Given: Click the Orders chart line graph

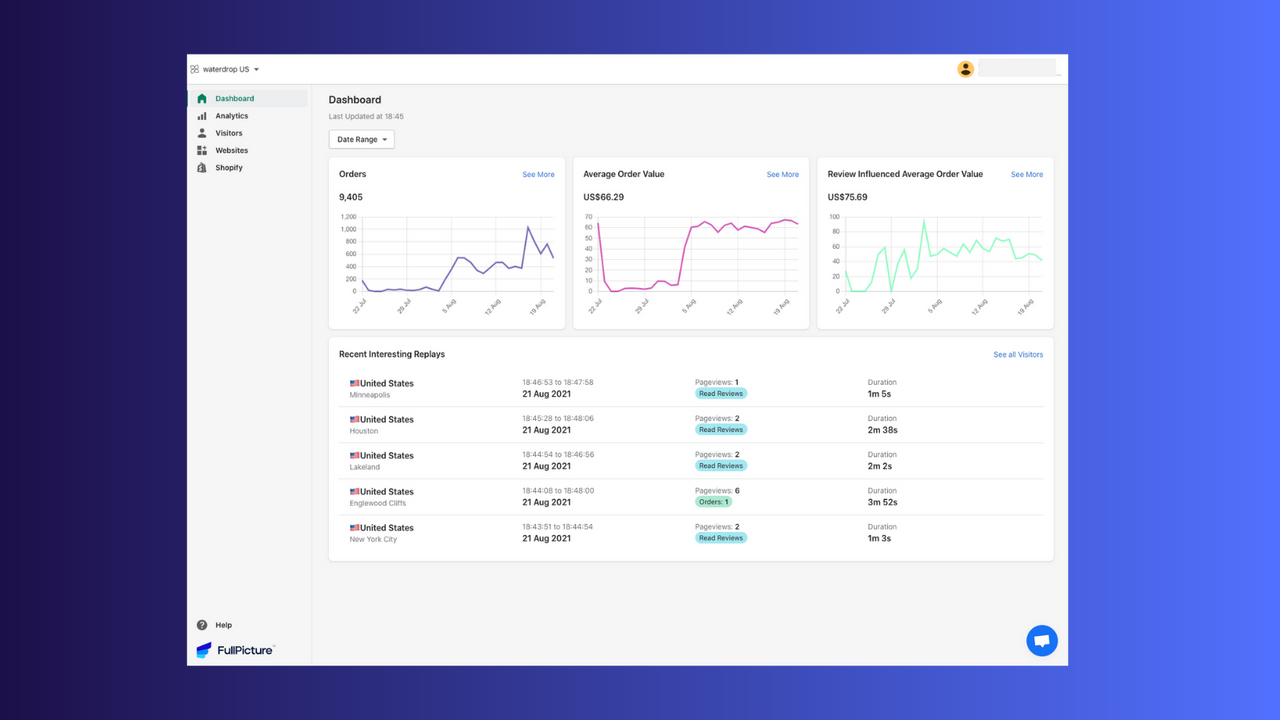Looking at the screenshot, I should tap(460, 260).
